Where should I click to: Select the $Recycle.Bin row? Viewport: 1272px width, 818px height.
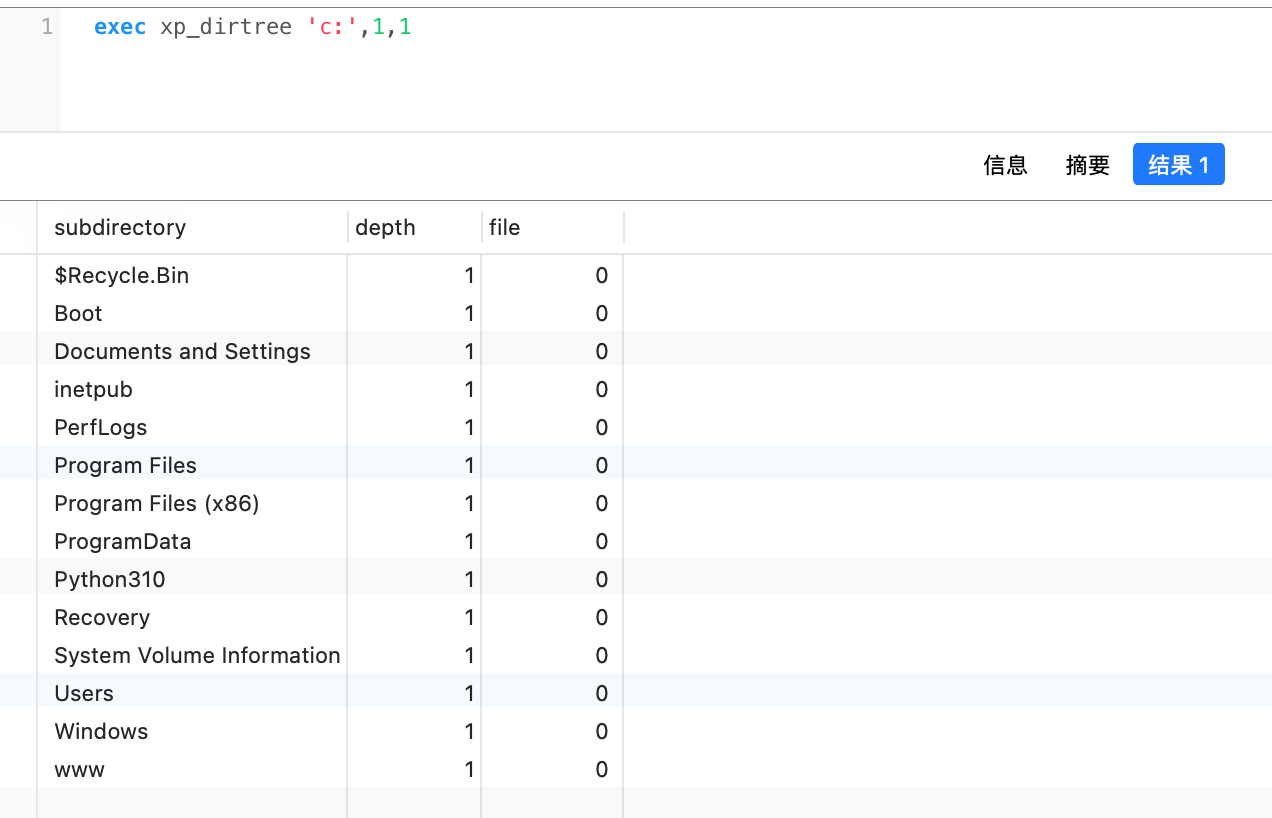point(121,276)
